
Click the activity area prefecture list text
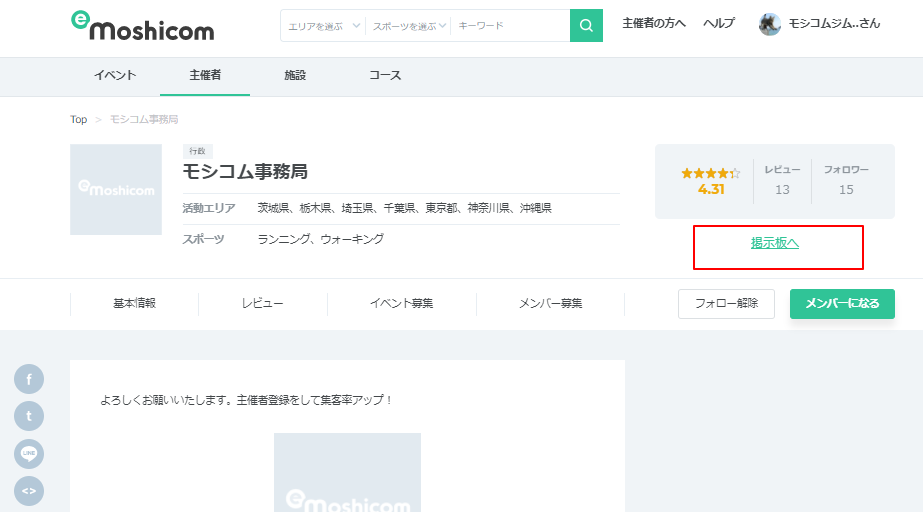pos(404,208)
